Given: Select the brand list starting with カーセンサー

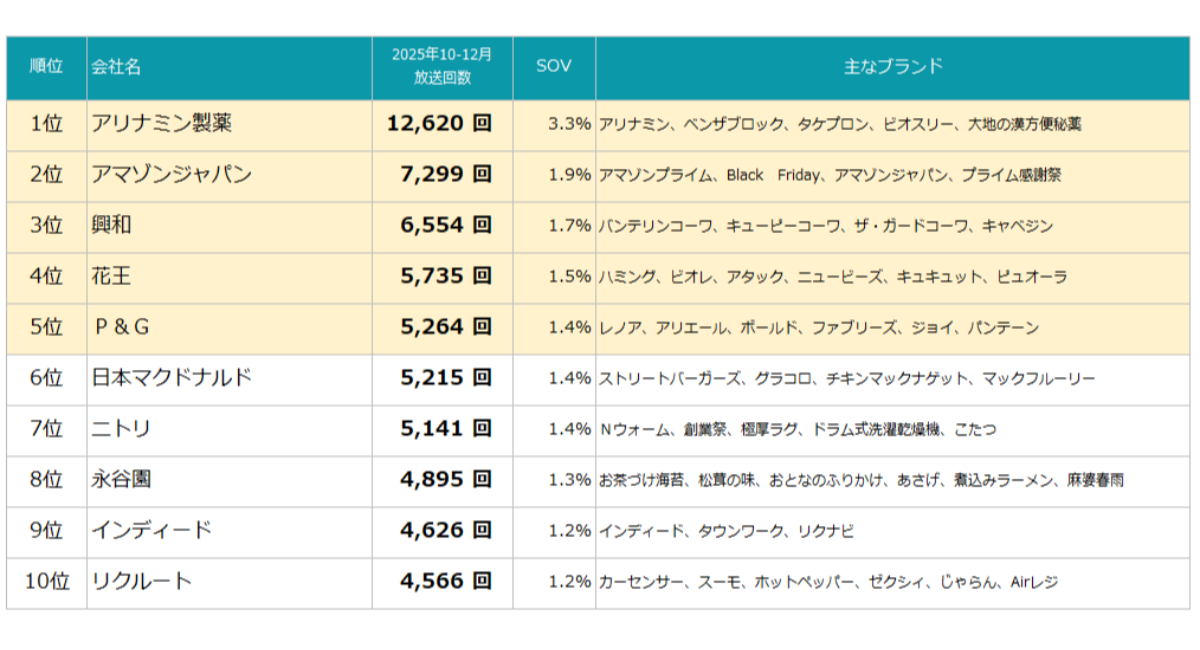Looking at the screenshot, I should point(828,582).
